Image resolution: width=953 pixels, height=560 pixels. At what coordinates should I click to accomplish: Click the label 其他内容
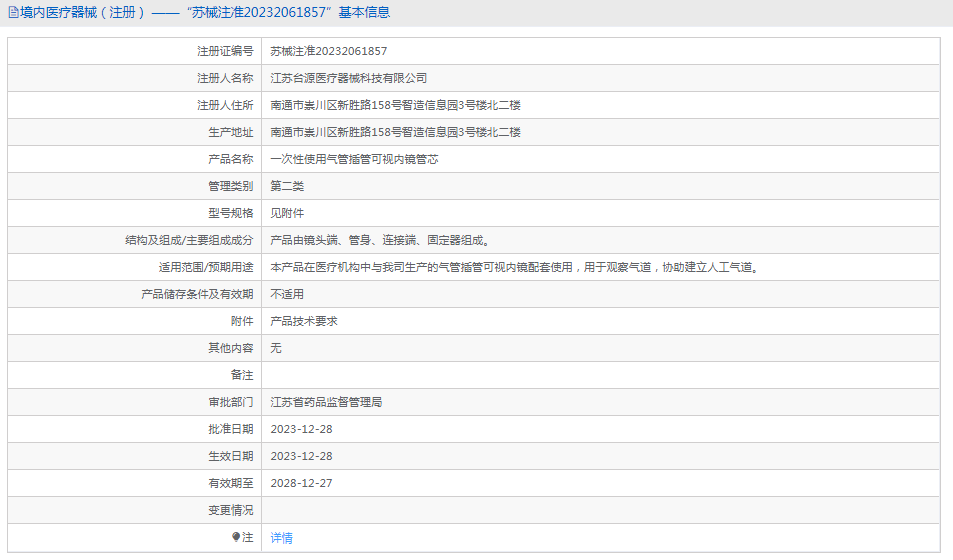click(230, 348)
